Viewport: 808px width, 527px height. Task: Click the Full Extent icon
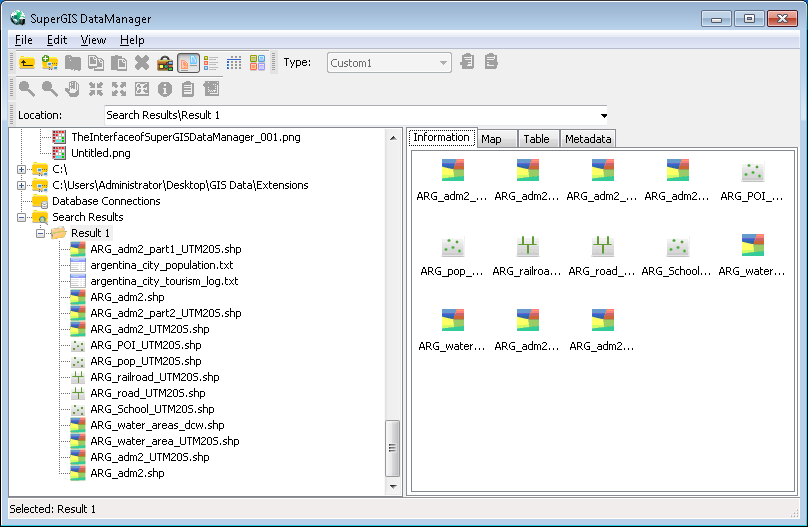click(142, 89)
